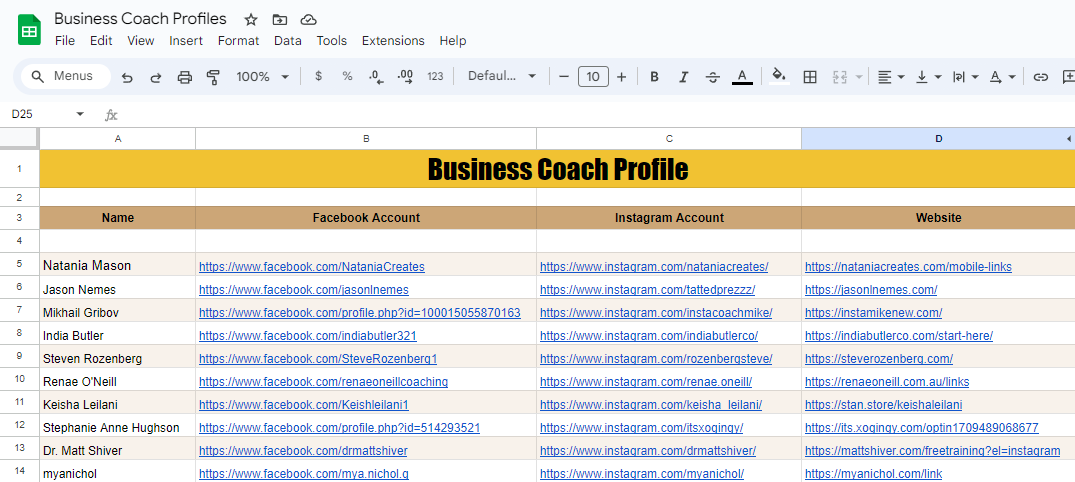Screen dimensions: 1075x482
Task: Click the insert comment icon
Action: 1068,77
